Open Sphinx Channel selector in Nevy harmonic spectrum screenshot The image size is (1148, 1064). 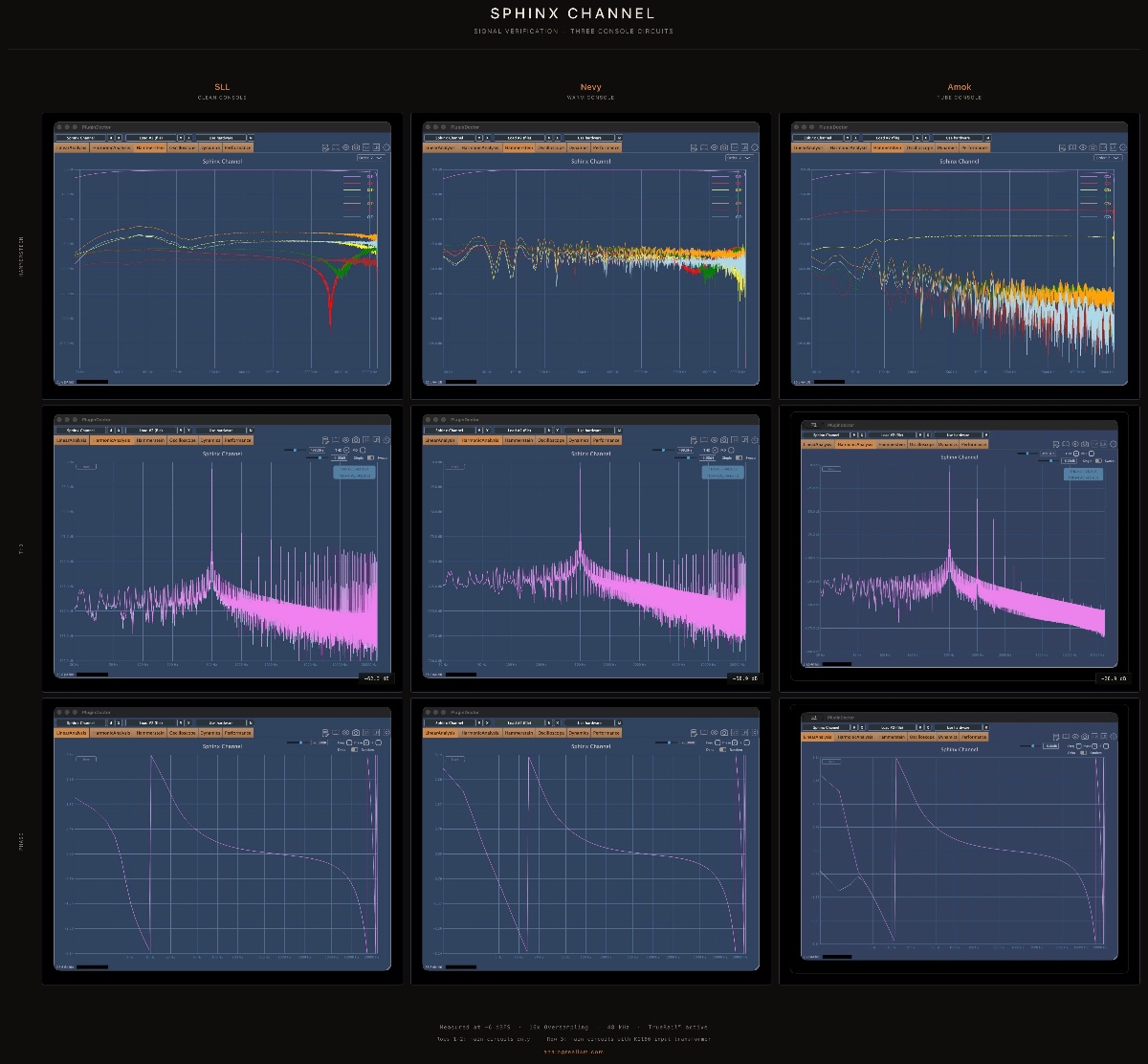pos(451,431)
